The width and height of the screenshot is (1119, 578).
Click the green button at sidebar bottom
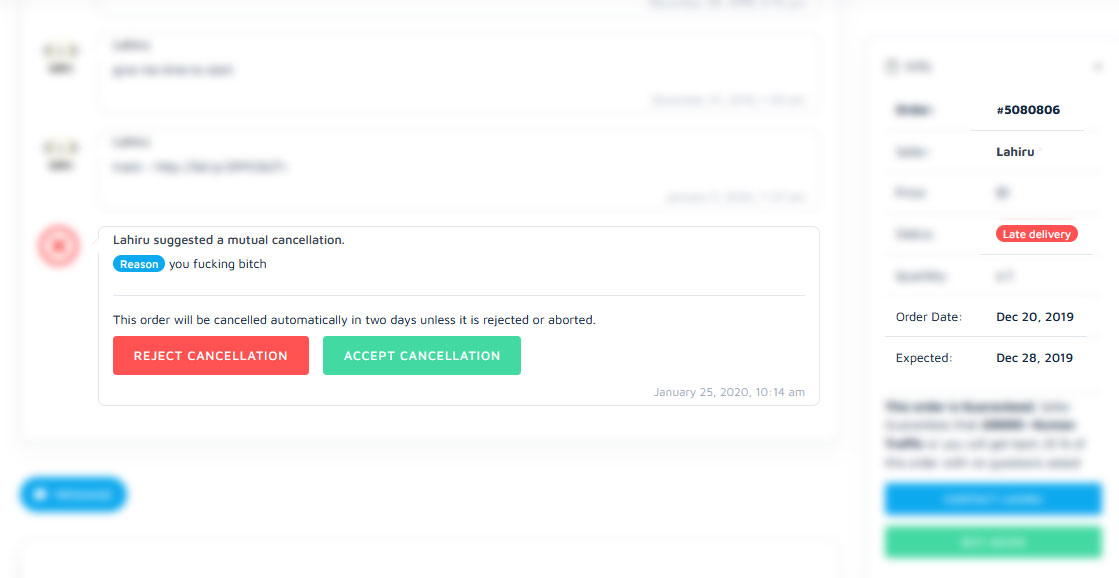(x=992, y=542)
